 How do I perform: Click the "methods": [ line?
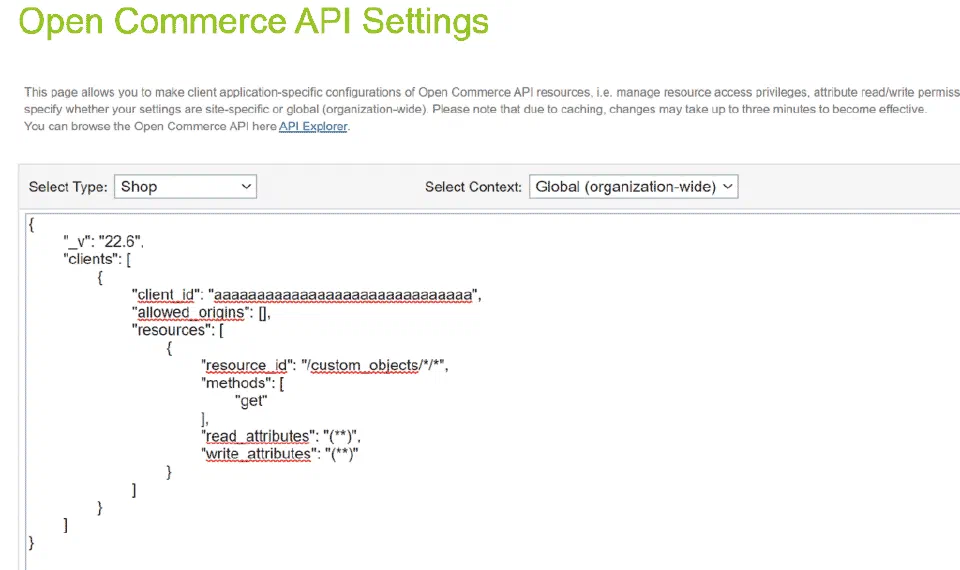242,383
